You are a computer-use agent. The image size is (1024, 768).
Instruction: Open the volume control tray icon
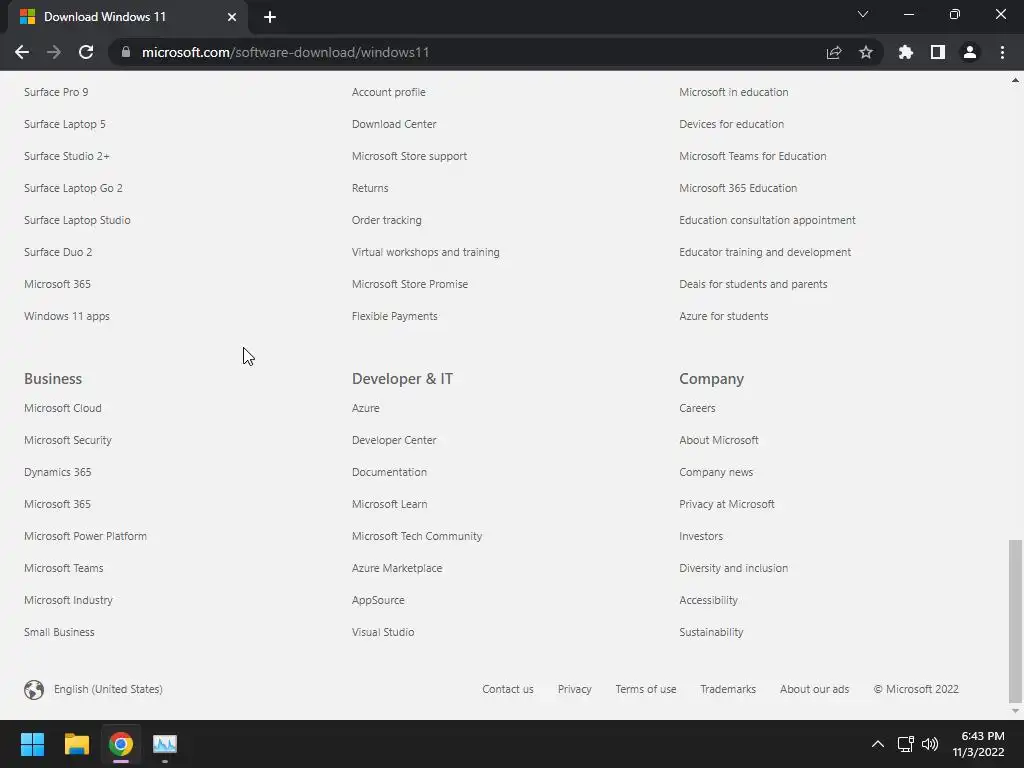[x=930, y=744]
